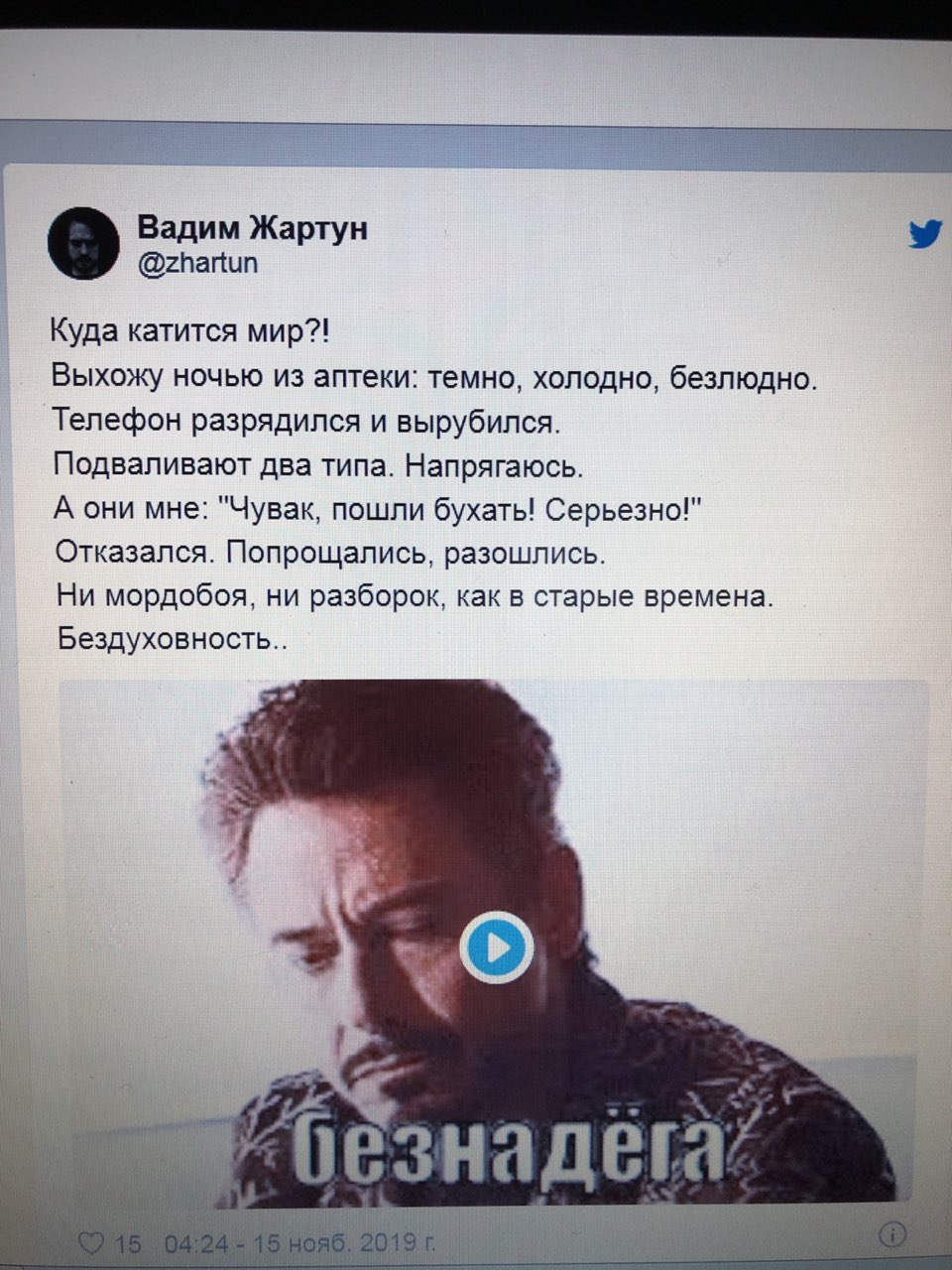952x1270 pixels.
Task: Open author name Вадим Жартун
Action: [252, 227]
